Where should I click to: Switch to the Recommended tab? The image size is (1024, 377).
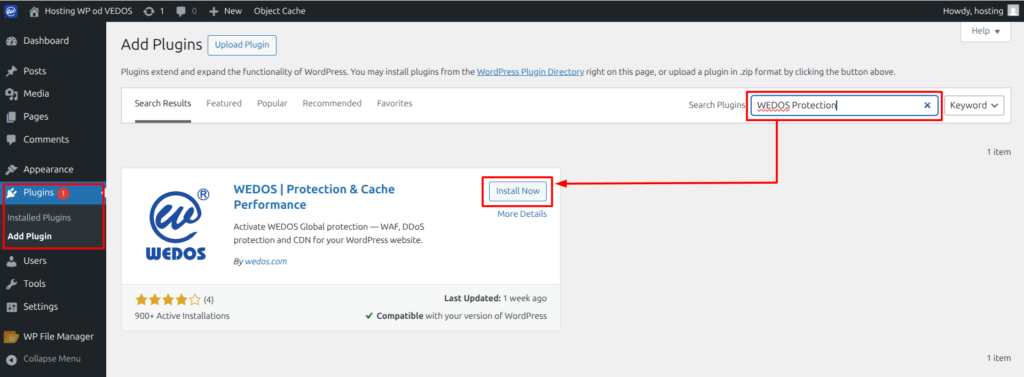pyautogui.click(x=332, y=103)
